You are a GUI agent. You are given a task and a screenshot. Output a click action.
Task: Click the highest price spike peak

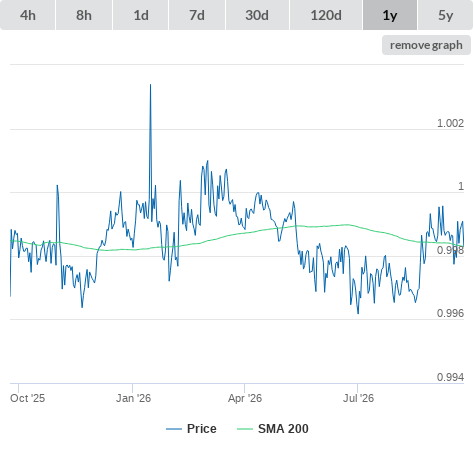coord(150,85)
